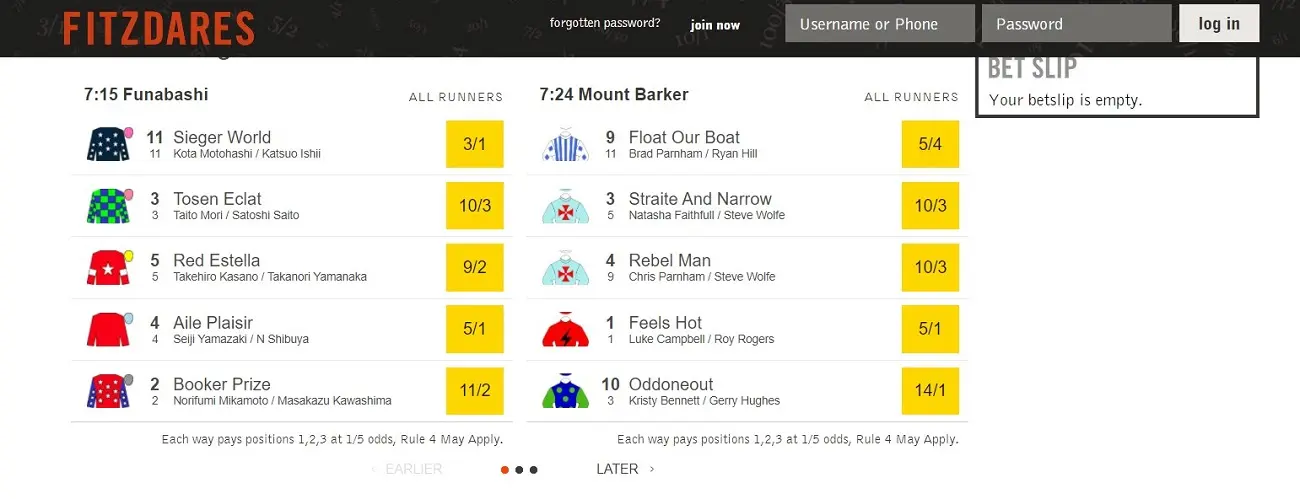Focus the Username or Phone field

pyautogui.click(x=880, y=24)
